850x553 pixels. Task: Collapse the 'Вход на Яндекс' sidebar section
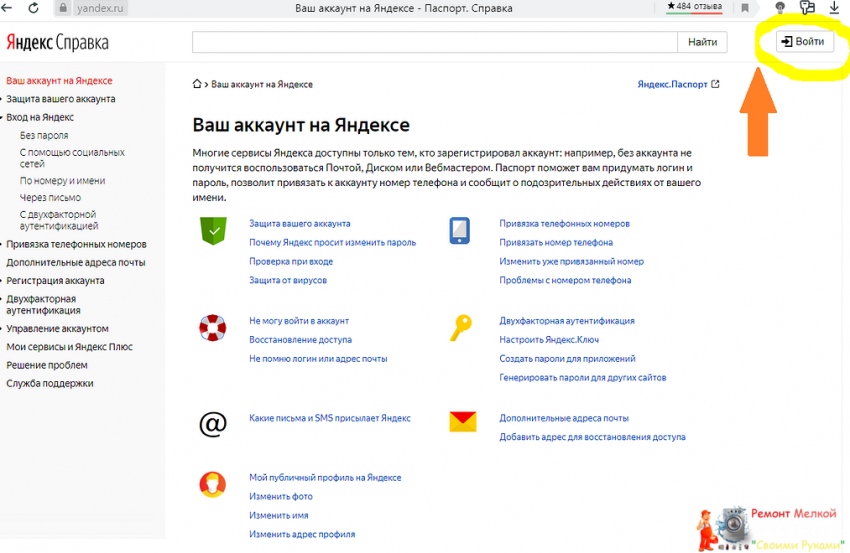click(40, 117)
